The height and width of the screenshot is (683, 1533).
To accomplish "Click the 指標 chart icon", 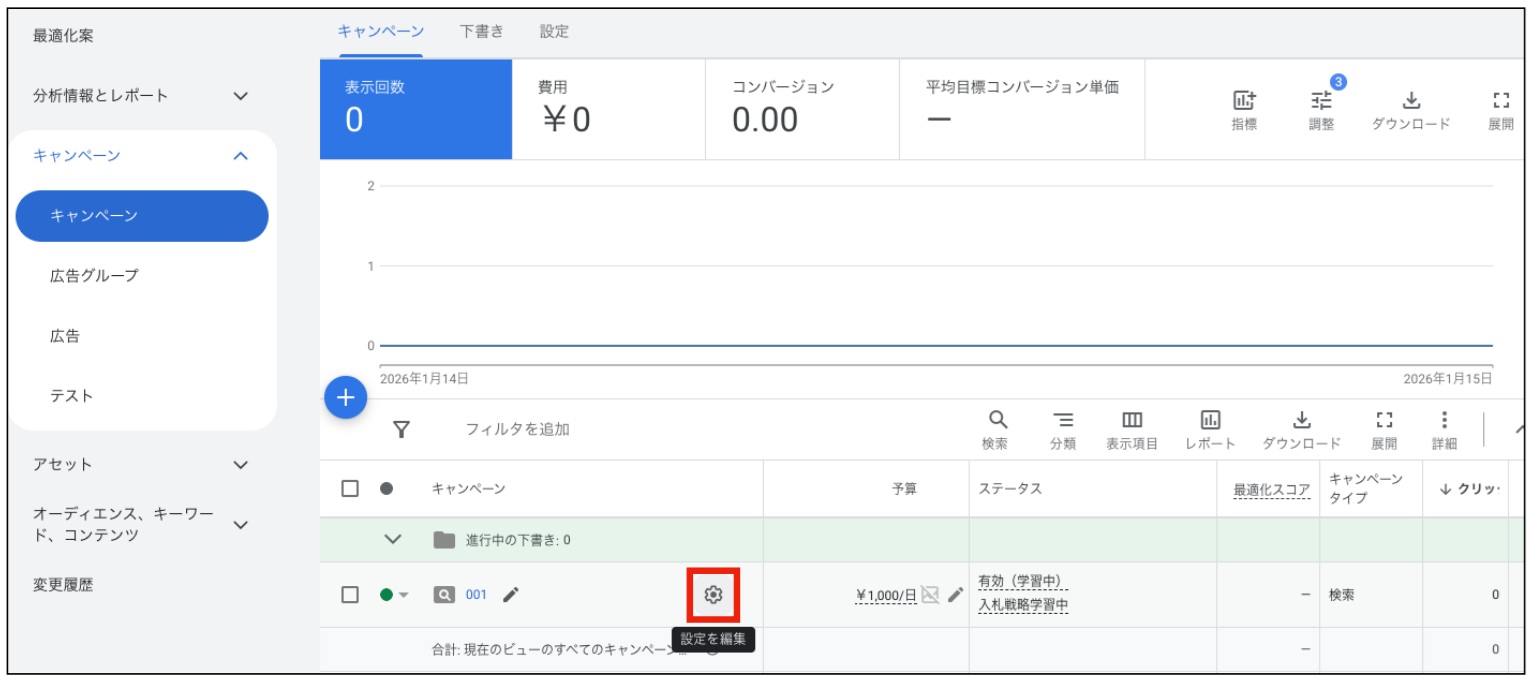I will 1244,101.
